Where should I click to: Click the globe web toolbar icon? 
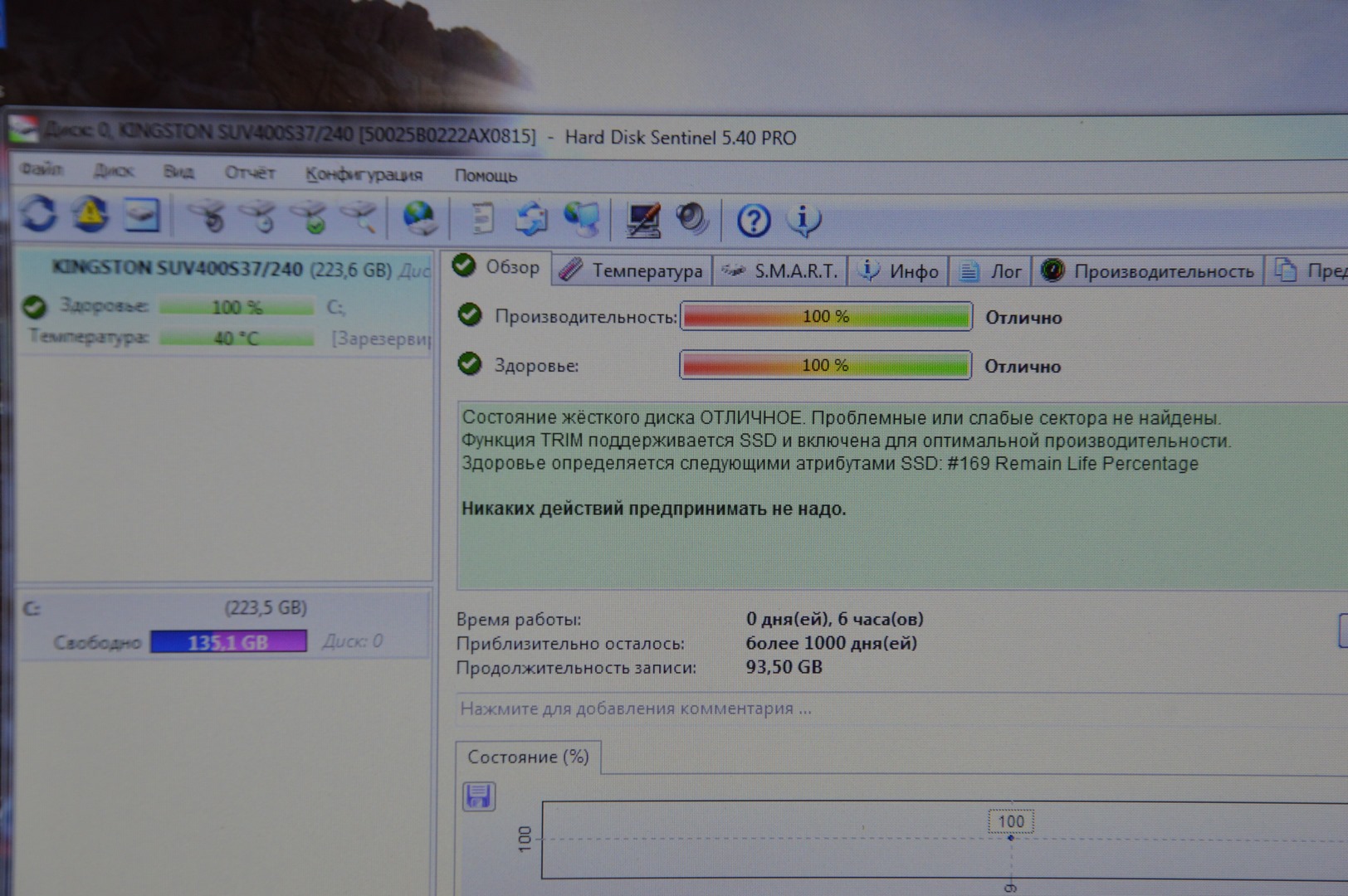(x=420, y=218)
